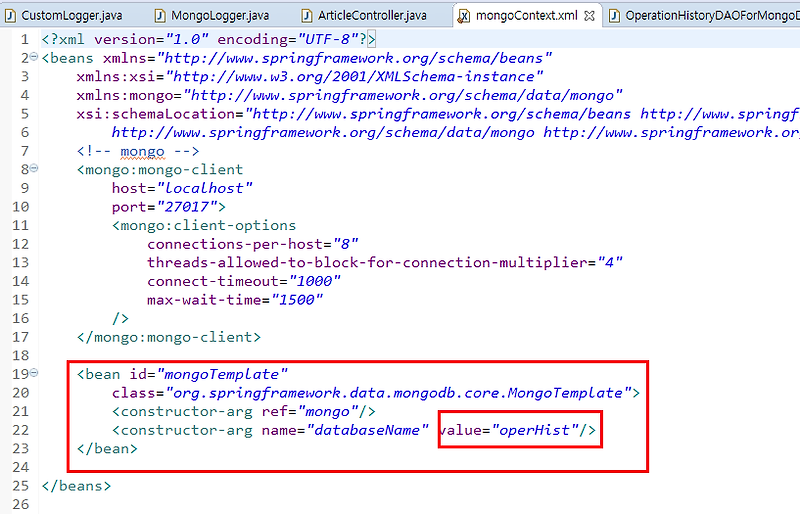Close the mongoContext.xml tab
This screenshot has height=514, width=800.
point(589,16)
